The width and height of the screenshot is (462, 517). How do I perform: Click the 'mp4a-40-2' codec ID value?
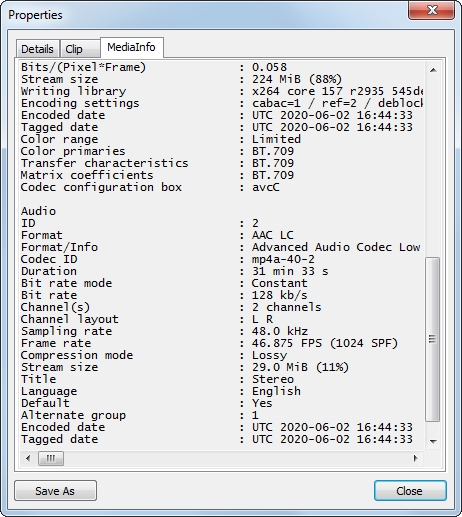tap(283, 259)
